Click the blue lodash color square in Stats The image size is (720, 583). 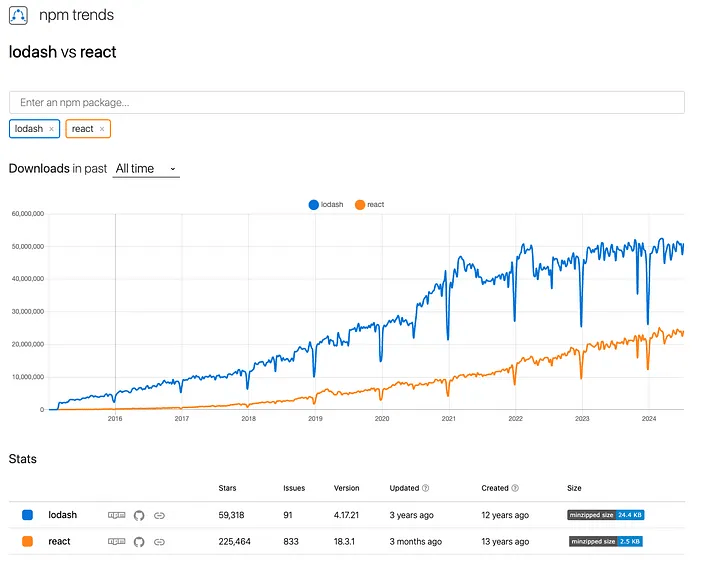tap(28, 515)
